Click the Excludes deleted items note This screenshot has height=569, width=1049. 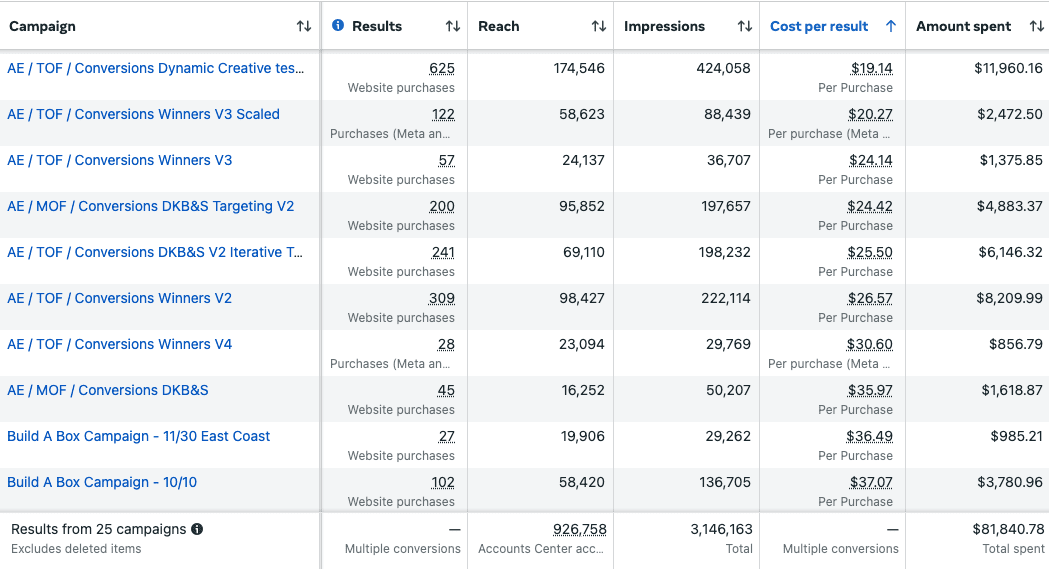(76, 549)
